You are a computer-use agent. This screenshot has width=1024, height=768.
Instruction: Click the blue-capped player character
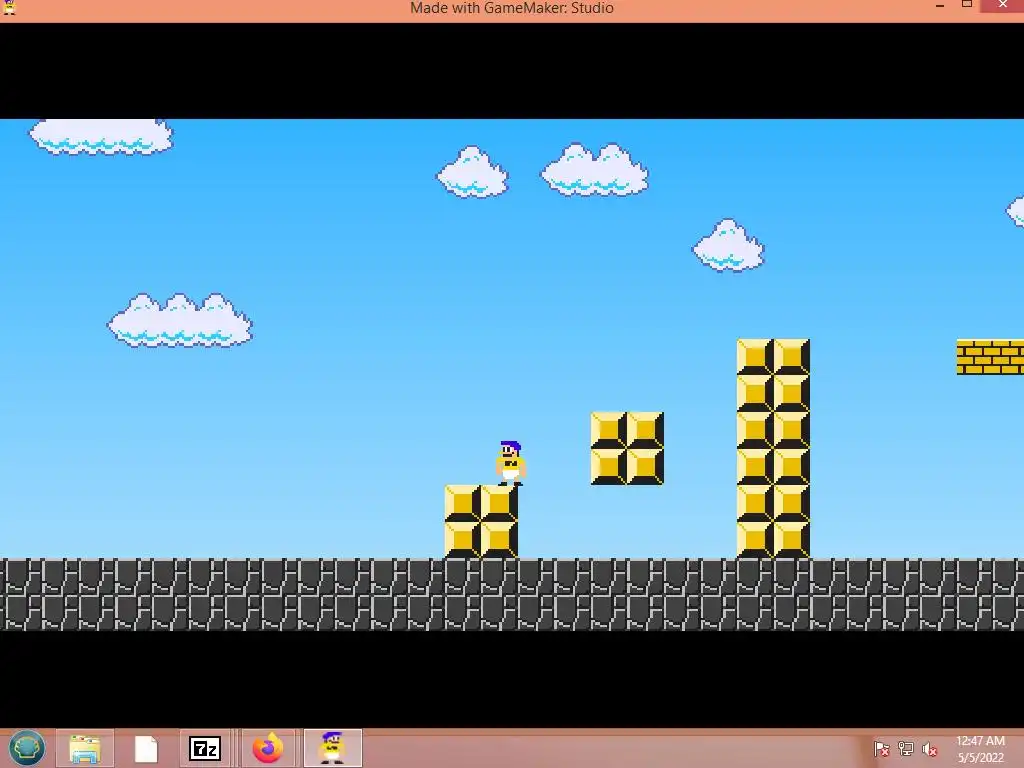511,463
